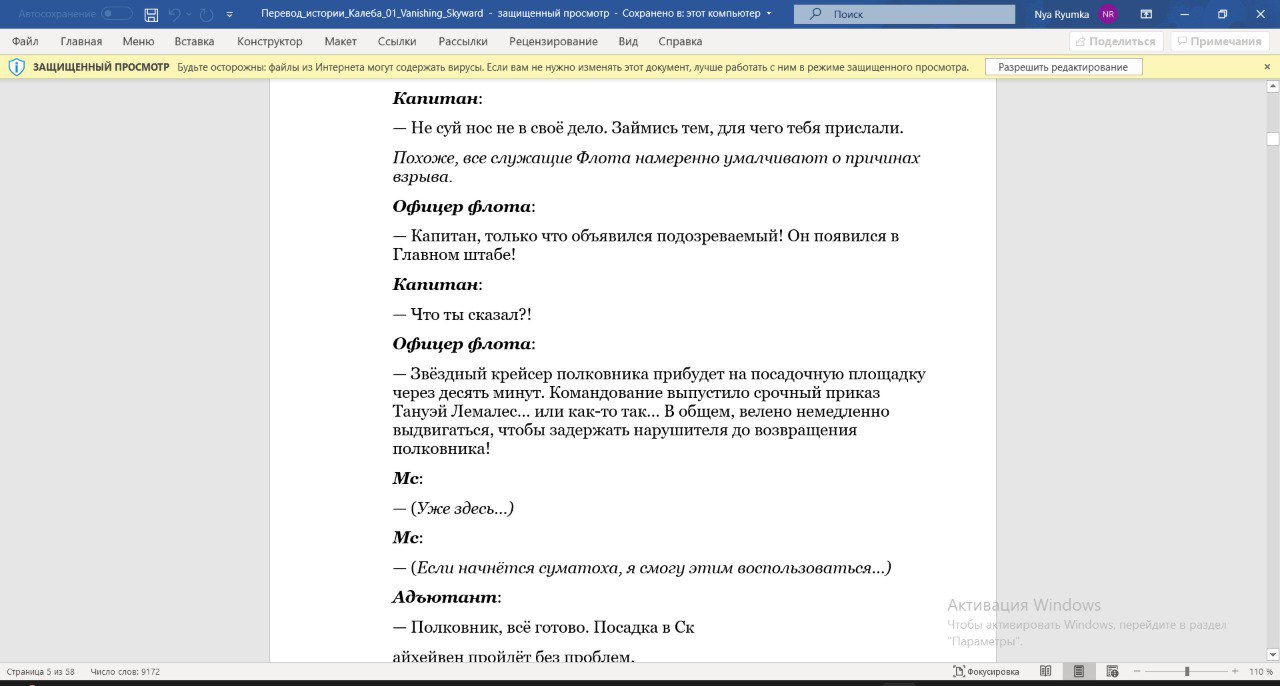Switch to the Ссылки tab
Screen dimensions: 1280x686
(x=397, y=41)
